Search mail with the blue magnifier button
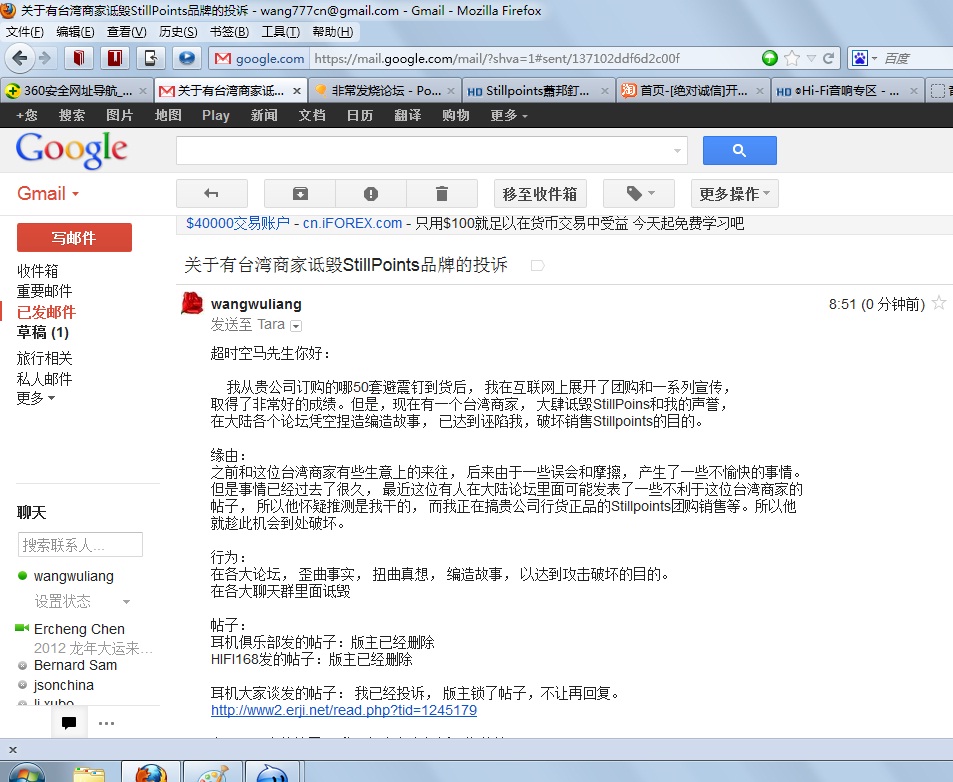953x782 pixels. click(x=740, y=150)
